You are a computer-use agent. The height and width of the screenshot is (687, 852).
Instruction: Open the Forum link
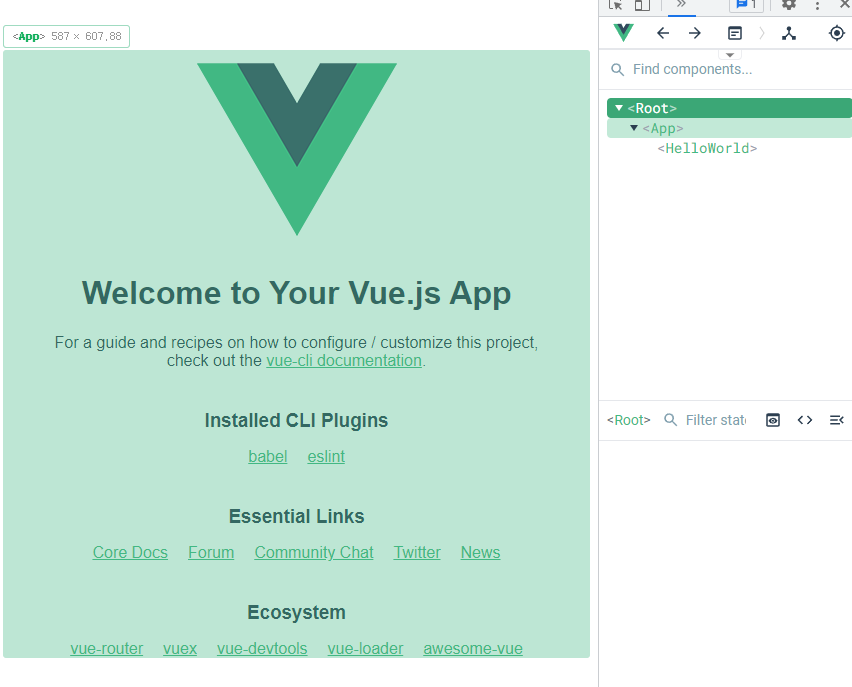(211, 552)
